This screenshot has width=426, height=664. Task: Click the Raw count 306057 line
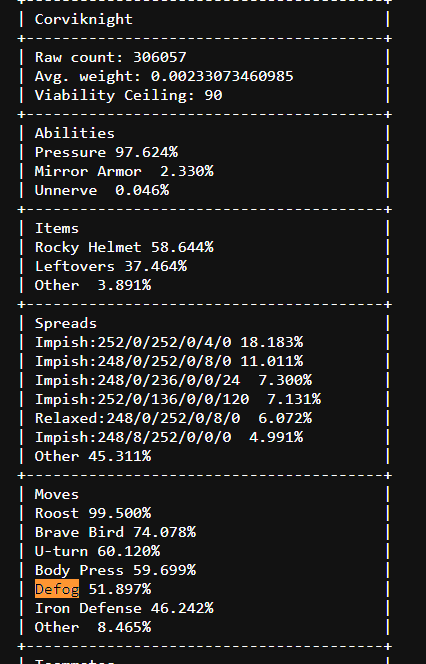111,57
